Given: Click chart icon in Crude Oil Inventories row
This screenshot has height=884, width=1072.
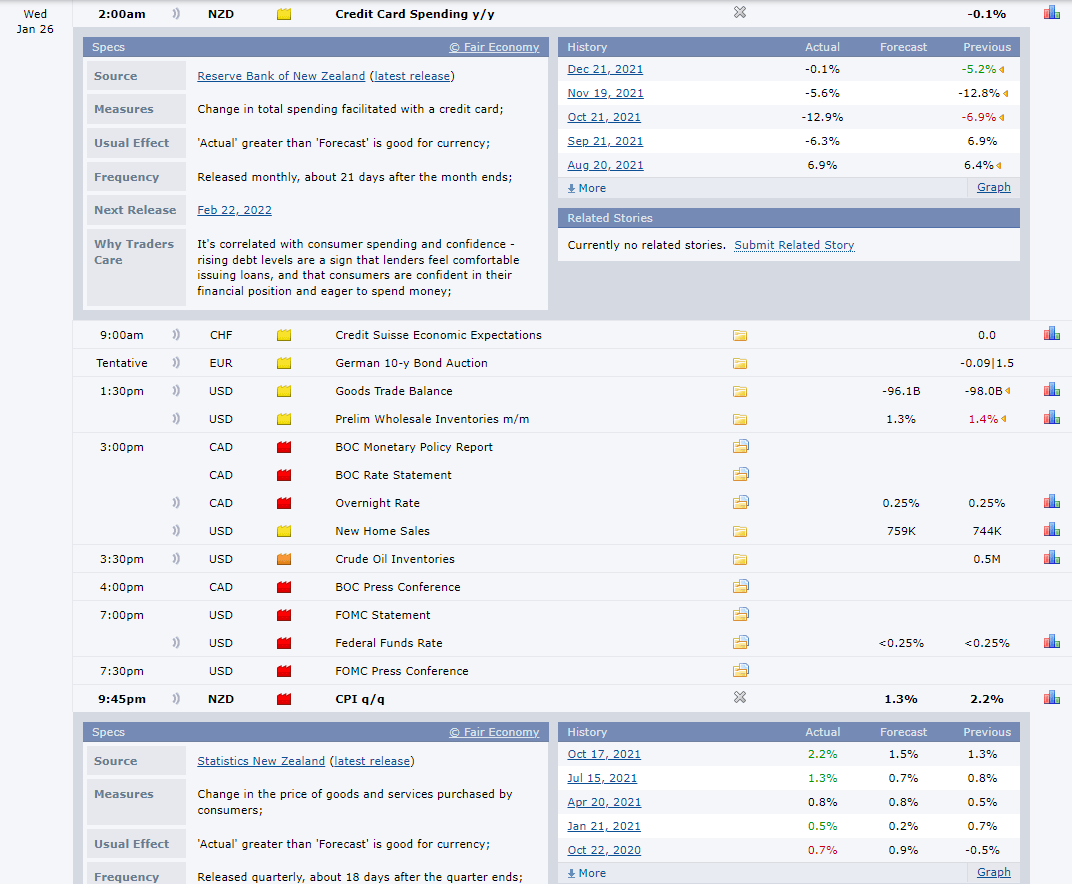Looking at the screenshot, I should pyautogui.click(x=1051, y=558).
